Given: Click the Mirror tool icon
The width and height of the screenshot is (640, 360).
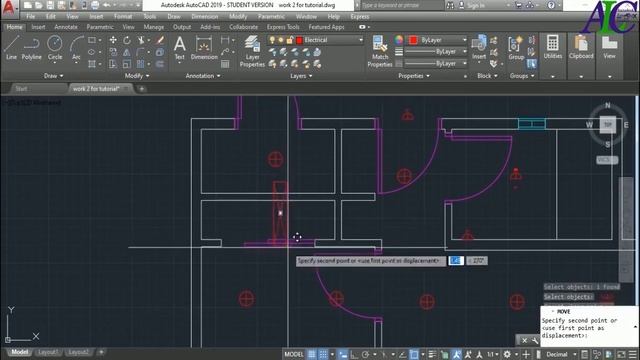Looking at the screenshot, I should pos(127,52).
